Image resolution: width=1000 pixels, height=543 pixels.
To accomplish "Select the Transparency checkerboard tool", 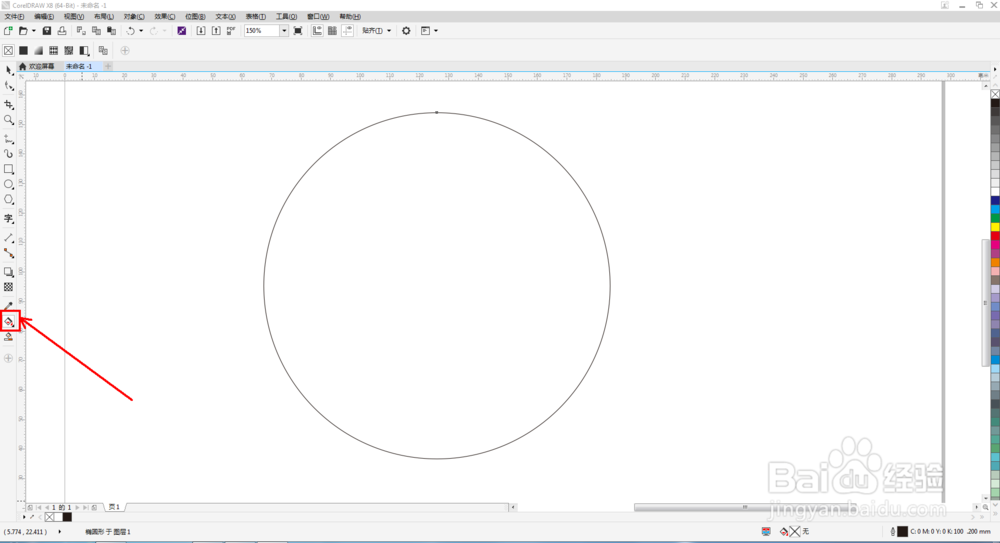I will 8,287.
